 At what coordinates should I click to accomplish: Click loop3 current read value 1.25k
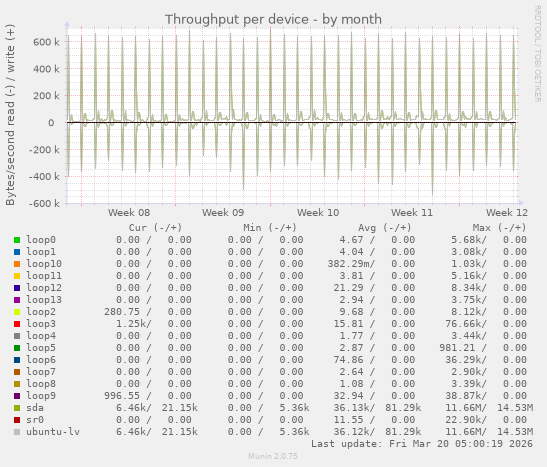(131, 324)
